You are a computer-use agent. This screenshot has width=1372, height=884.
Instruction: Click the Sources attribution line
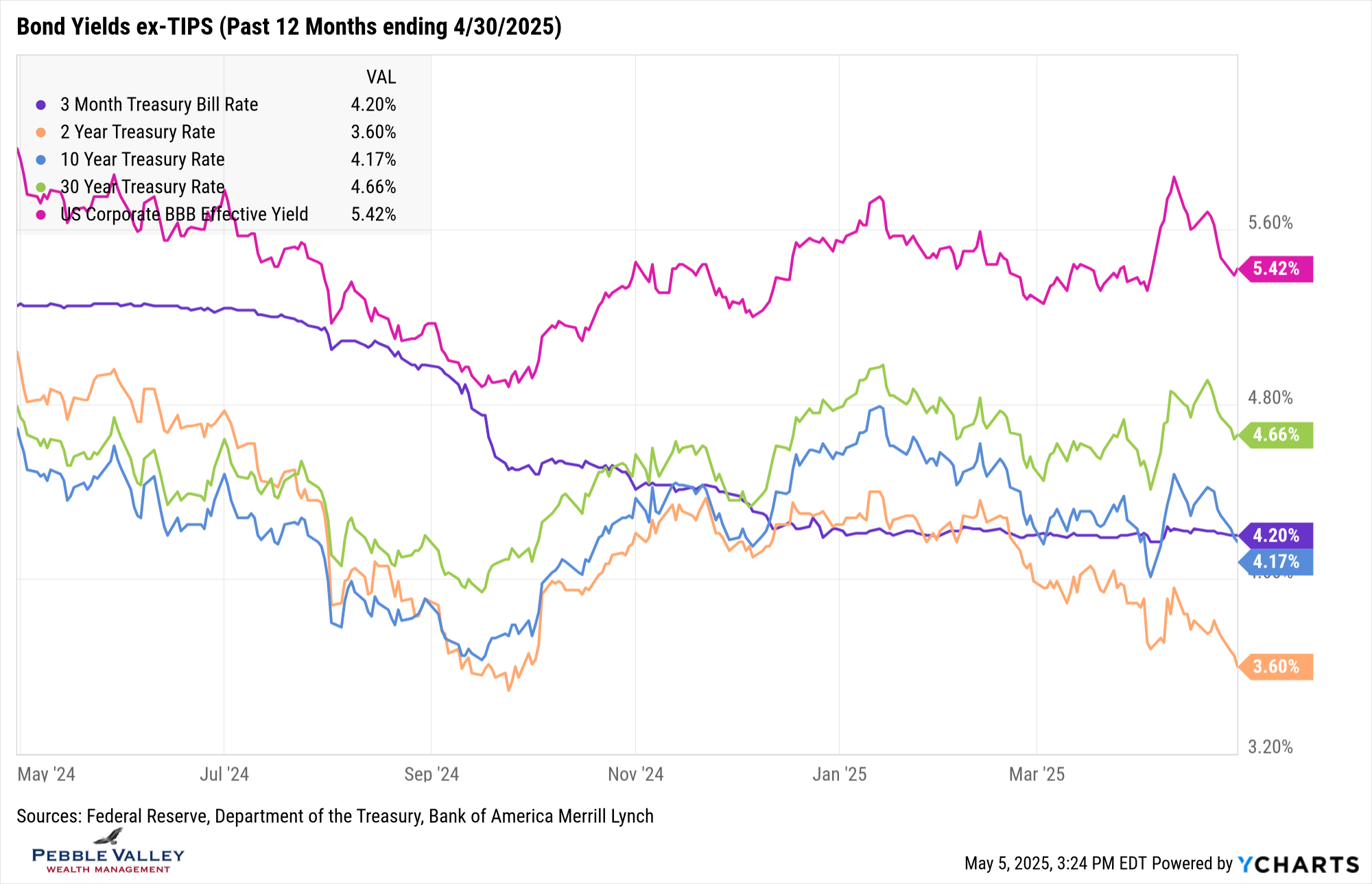tap(335, 816)
